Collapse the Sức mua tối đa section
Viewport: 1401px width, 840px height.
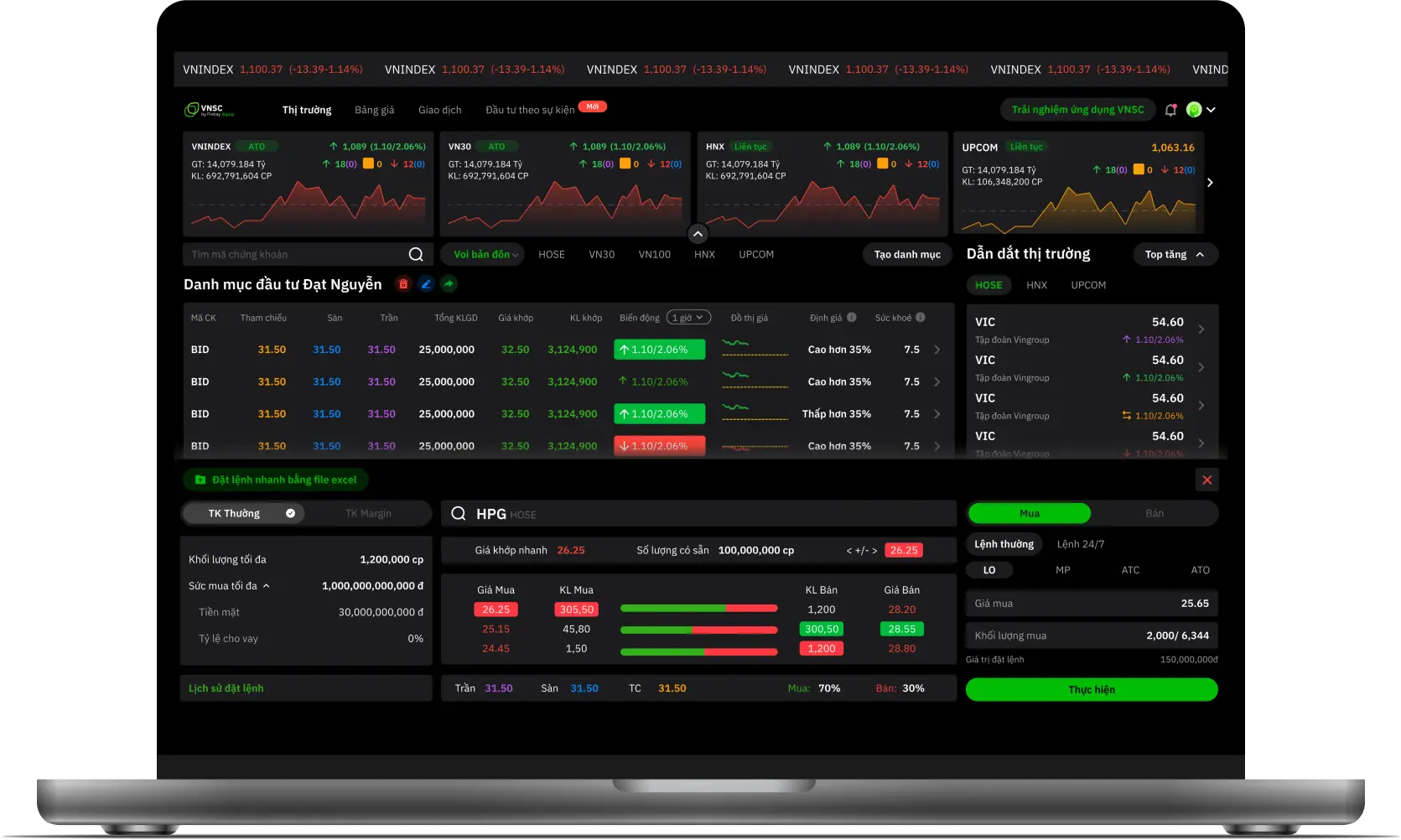click(x=267, y=586)
